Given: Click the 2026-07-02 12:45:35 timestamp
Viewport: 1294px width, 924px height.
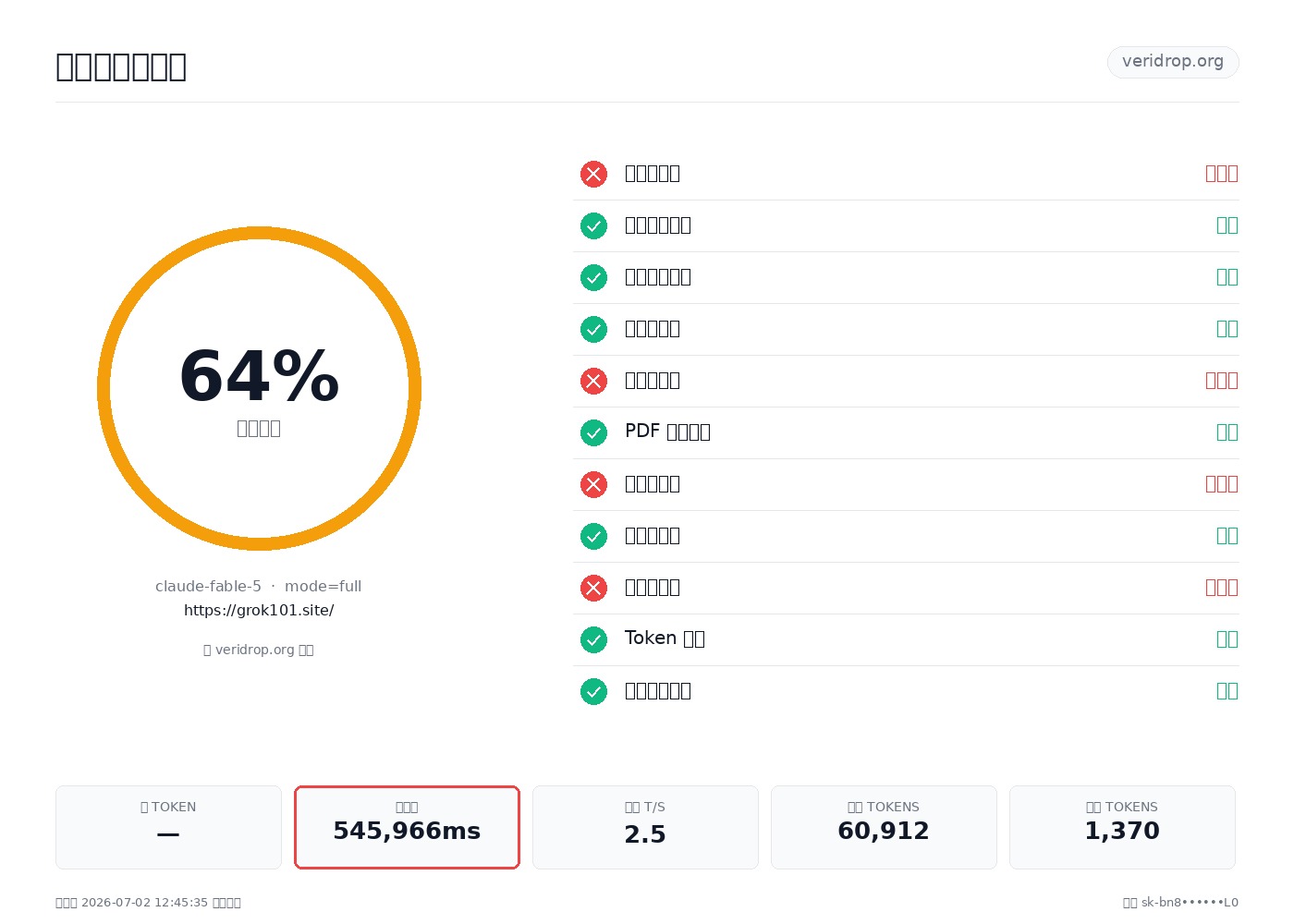Looking at the screenshot, I should (144, 903).
